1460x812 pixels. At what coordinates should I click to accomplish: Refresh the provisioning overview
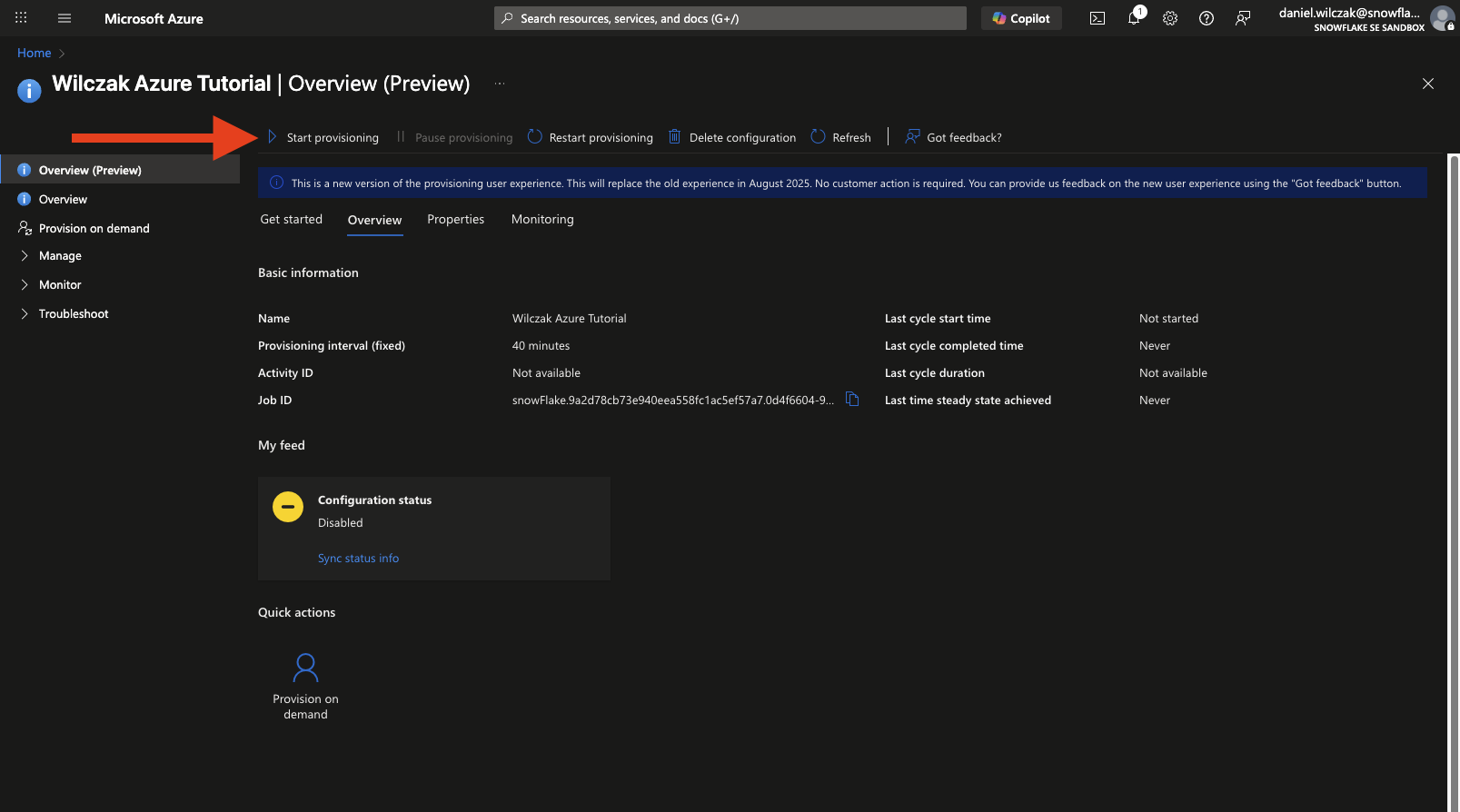pyautogui.click(x=841, y=137)
